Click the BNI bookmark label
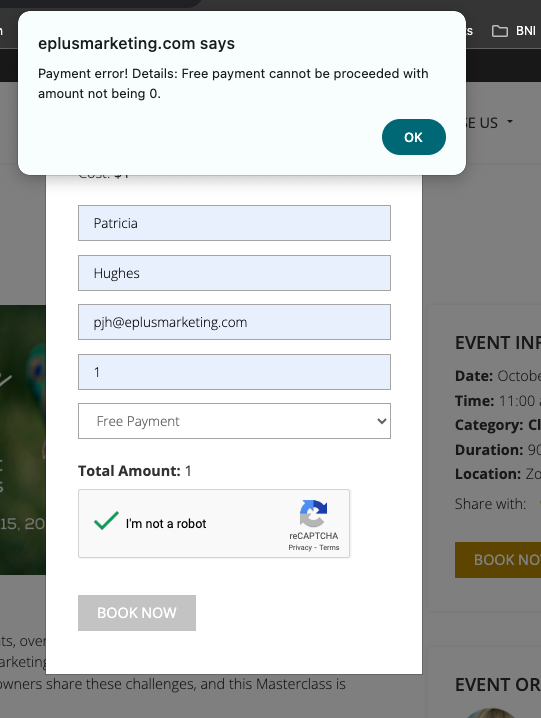 (x=525, y=31)
